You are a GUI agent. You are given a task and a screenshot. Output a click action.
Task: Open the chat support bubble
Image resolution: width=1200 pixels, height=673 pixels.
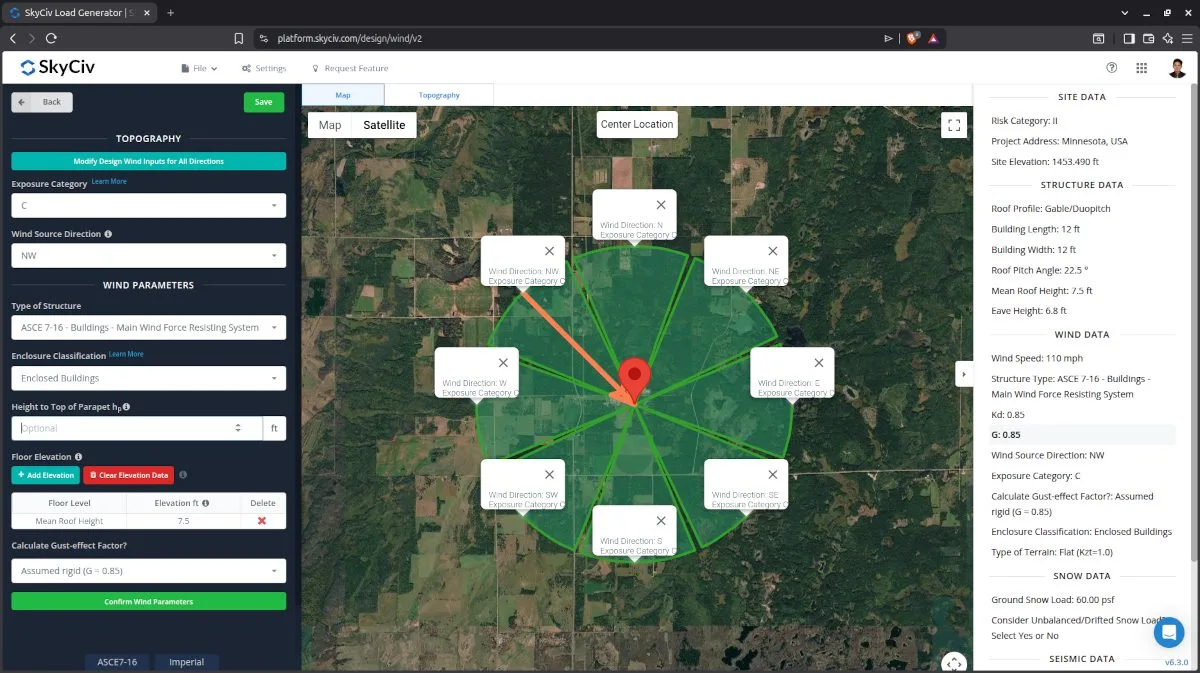tap(1168, 633)
